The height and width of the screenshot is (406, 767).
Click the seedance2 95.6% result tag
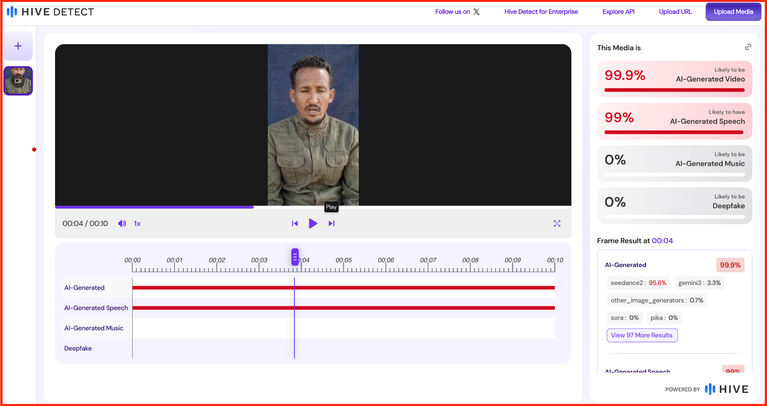(639, 283)
